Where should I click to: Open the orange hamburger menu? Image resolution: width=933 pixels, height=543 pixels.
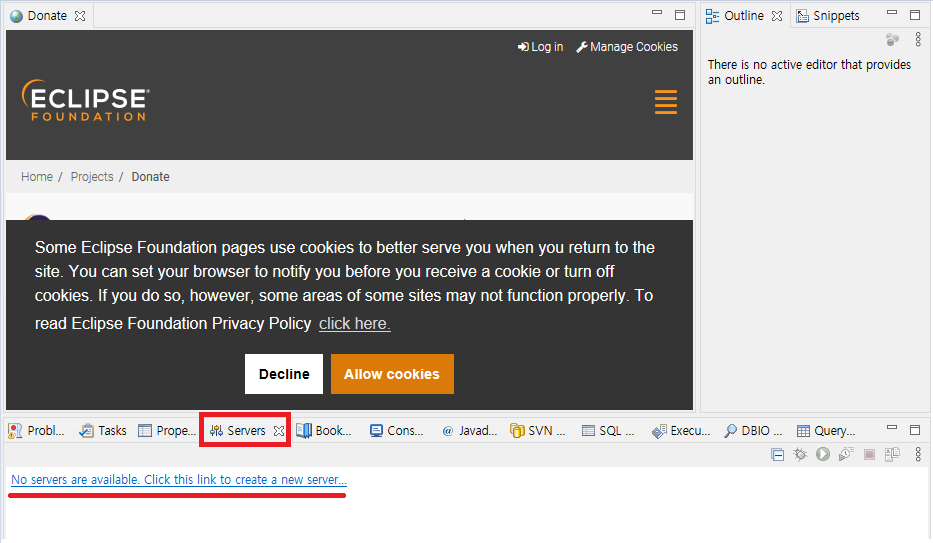[666, 102]
